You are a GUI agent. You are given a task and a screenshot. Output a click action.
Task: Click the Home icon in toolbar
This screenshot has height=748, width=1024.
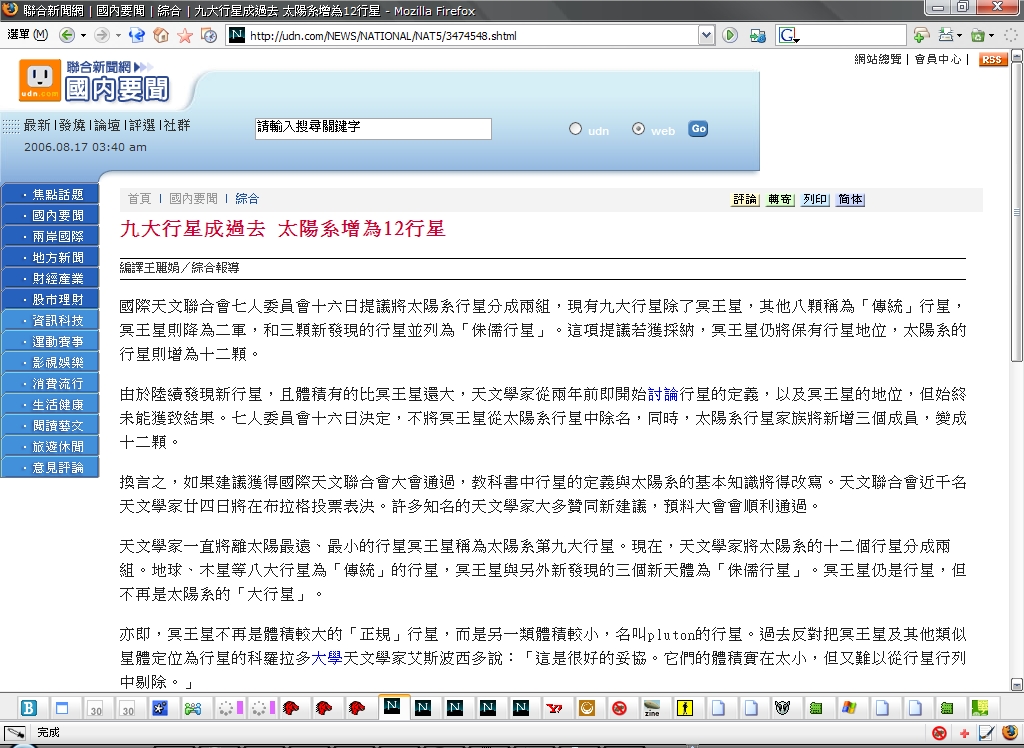coord(160,35)
